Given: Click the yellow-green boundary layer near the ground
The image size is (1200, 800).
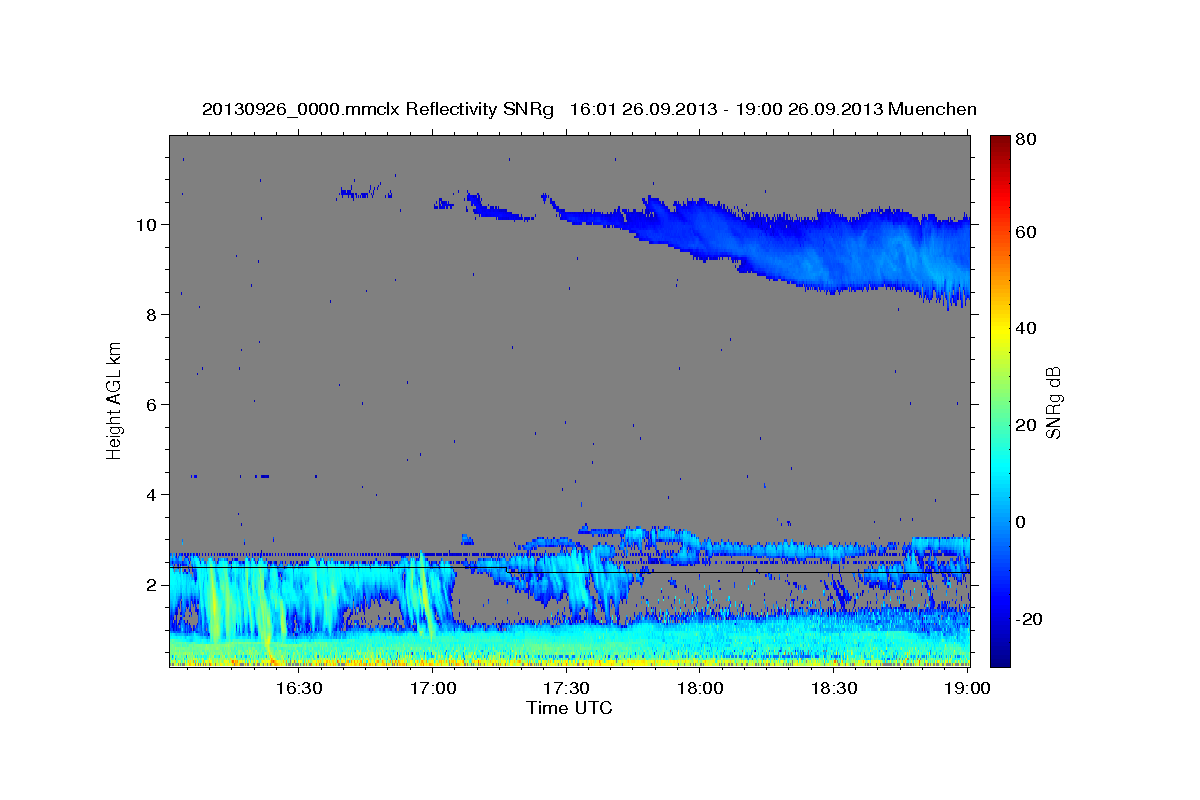Looking at the screenshot, I should (x=570, y=650).
